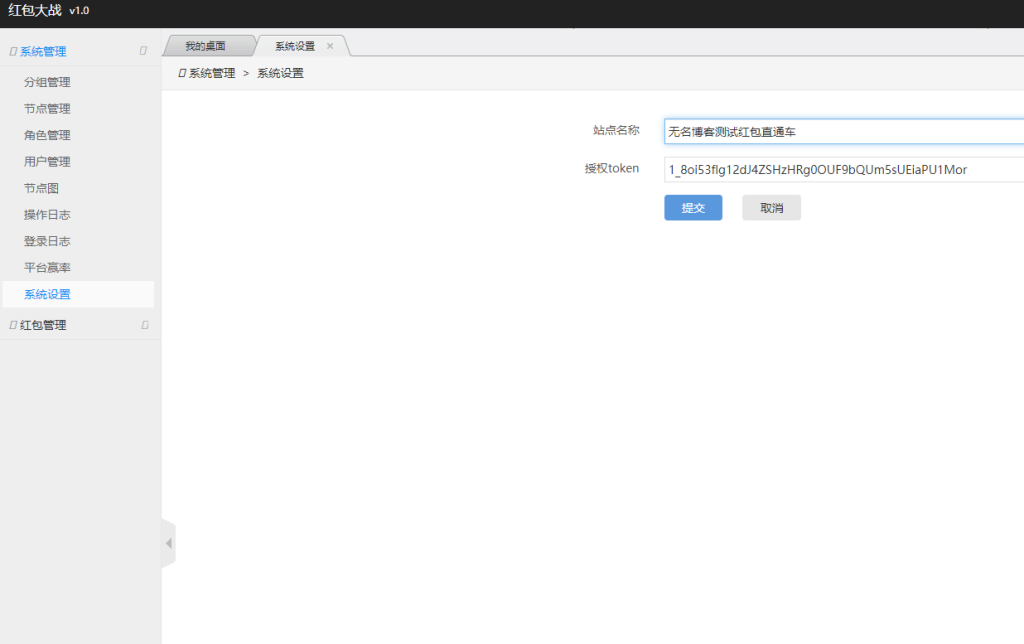Open 登录日志 from the sidebar
This screenshot has height=644, width=1024.
click(47, 241)
